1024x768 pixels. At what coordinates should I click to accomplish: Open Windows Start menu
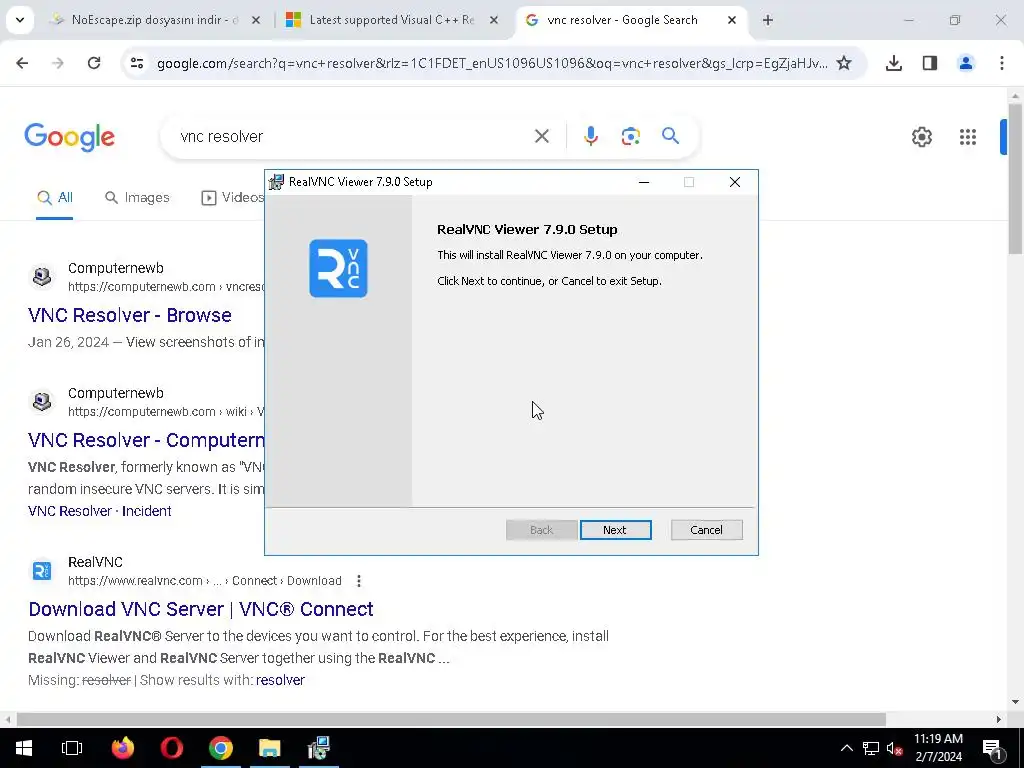tap(24, 748)
